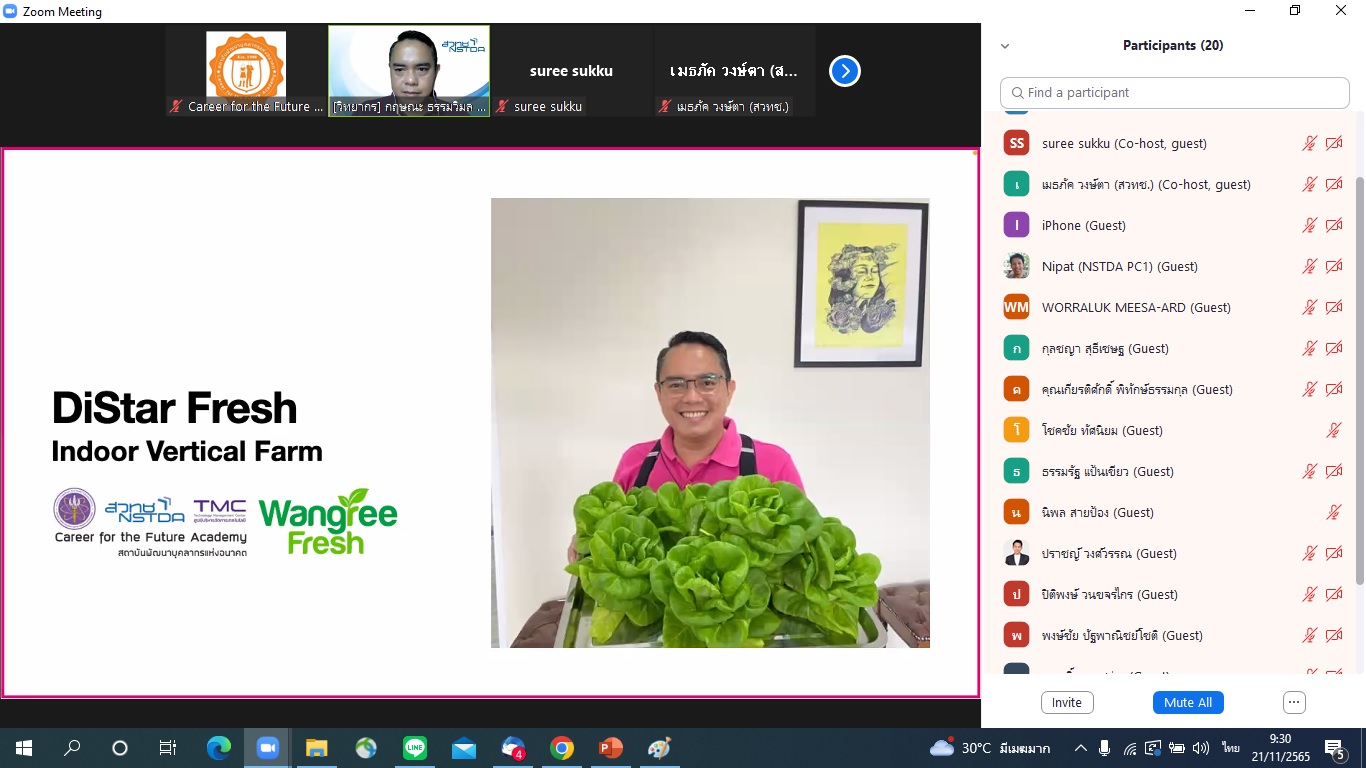Open the Mail app in taskbar
1366x768 pixels.
[x=464, y=748]
